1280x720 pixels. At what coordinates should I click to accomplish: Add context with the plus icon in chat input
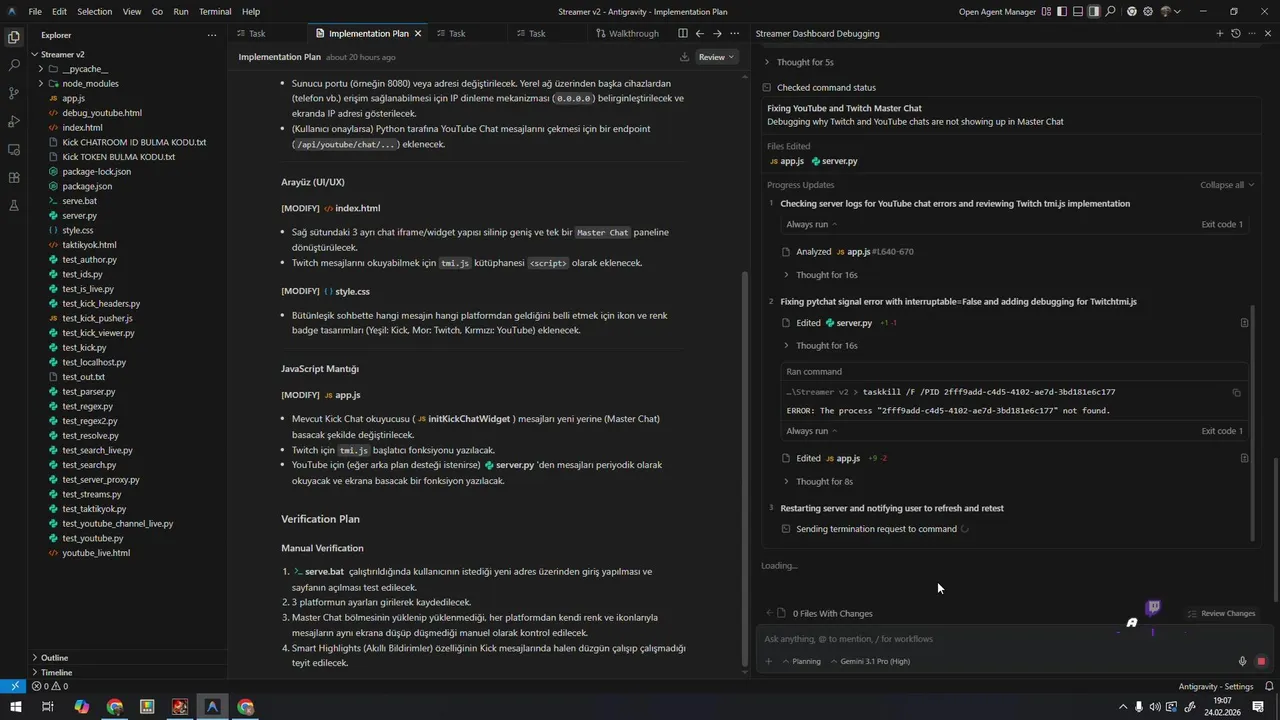tap(768, 661)
